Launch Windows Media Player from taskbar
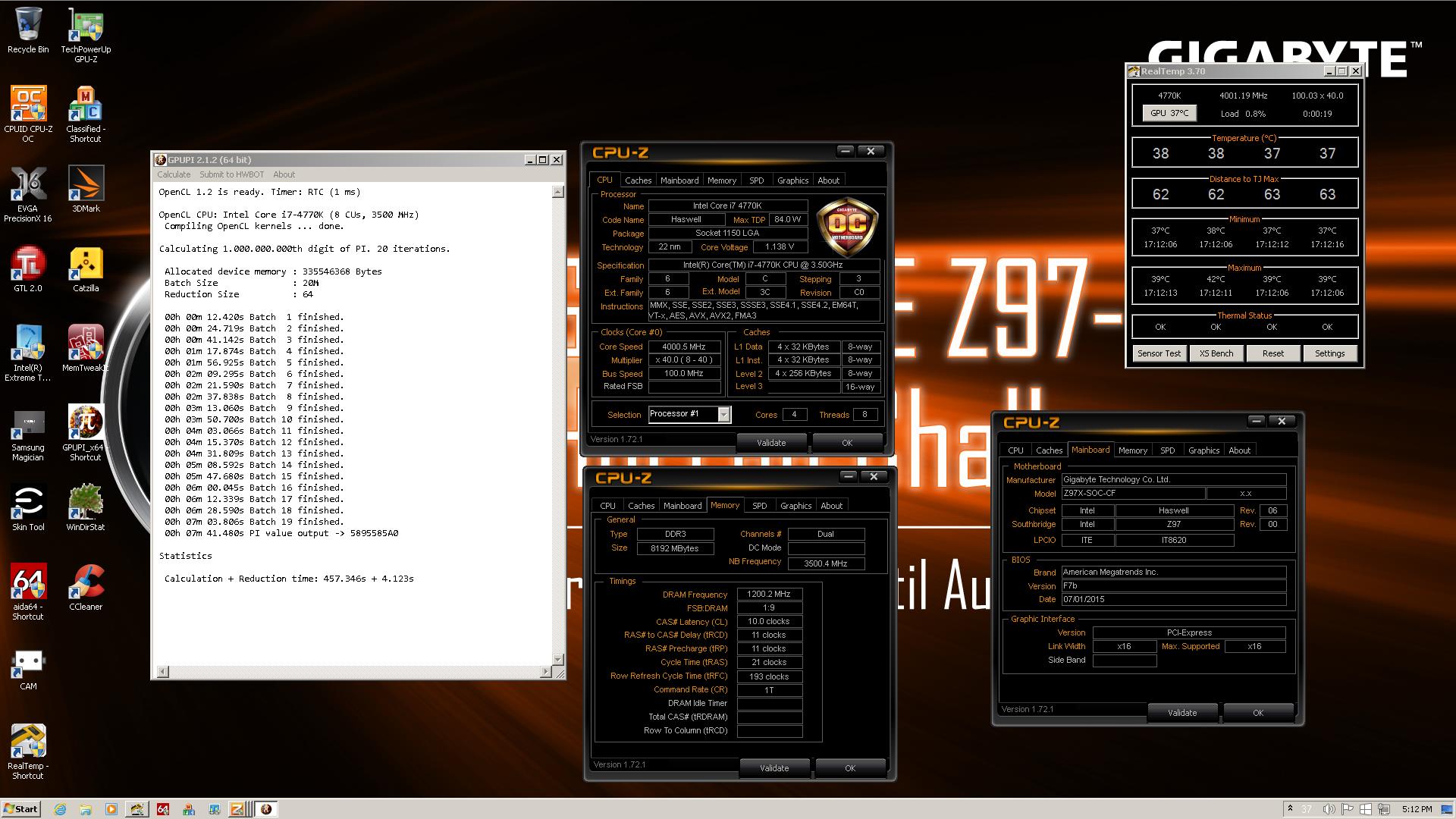 [x=111, y=809]
